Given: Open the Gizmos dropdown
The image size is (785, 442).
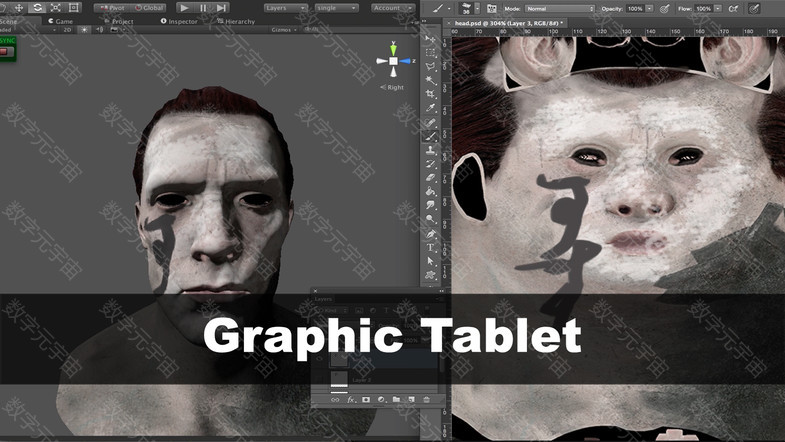Looking at the screenshot, I should 284,30.
